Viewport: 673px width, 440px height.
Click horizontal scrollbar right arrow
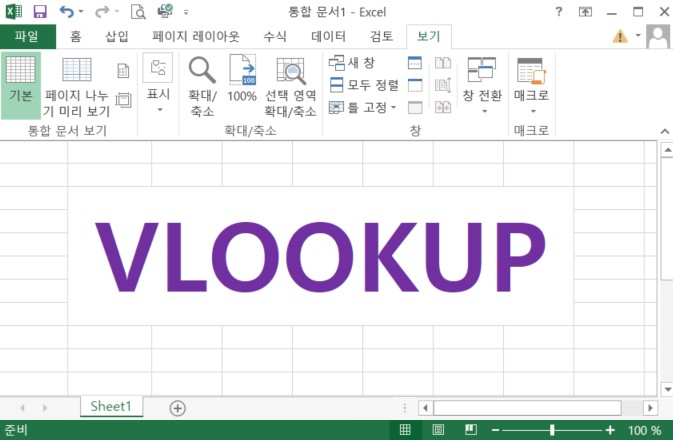coord(650,408)
